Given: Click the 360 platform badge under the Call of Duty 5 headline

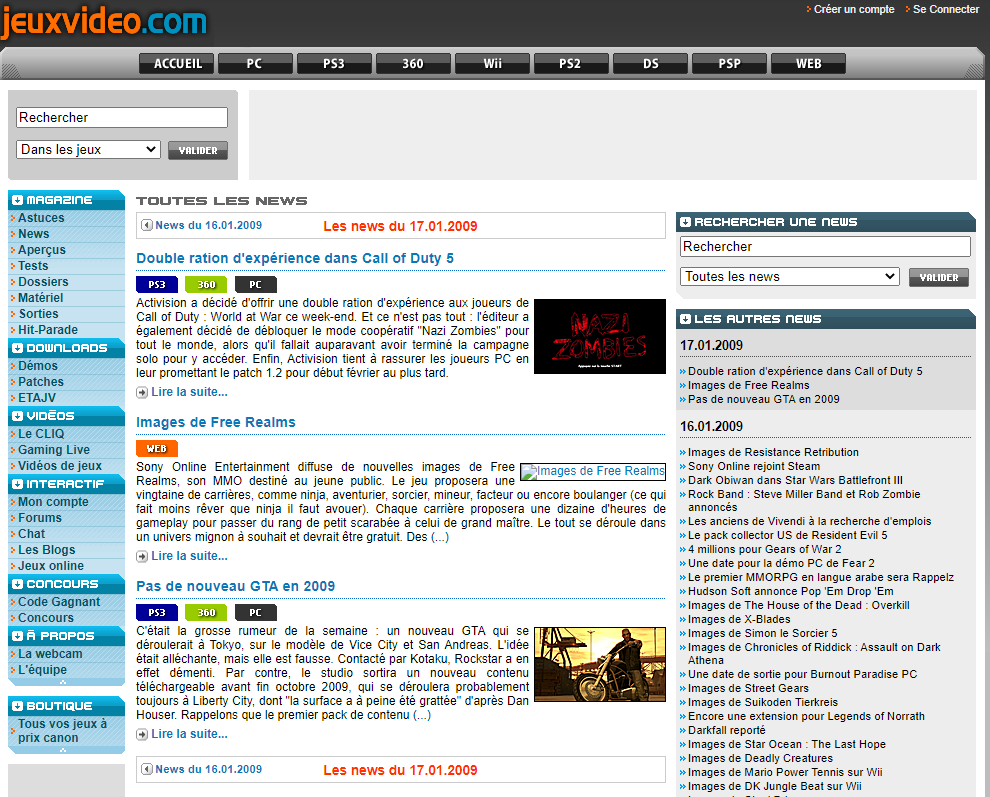Looking at the screenshot, I should click(206, 285).
